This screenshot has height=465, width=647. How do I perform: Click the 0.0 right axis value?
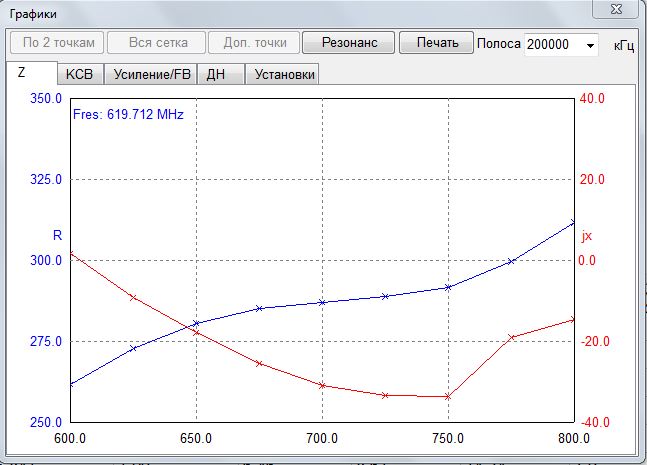tap(587, 260)
